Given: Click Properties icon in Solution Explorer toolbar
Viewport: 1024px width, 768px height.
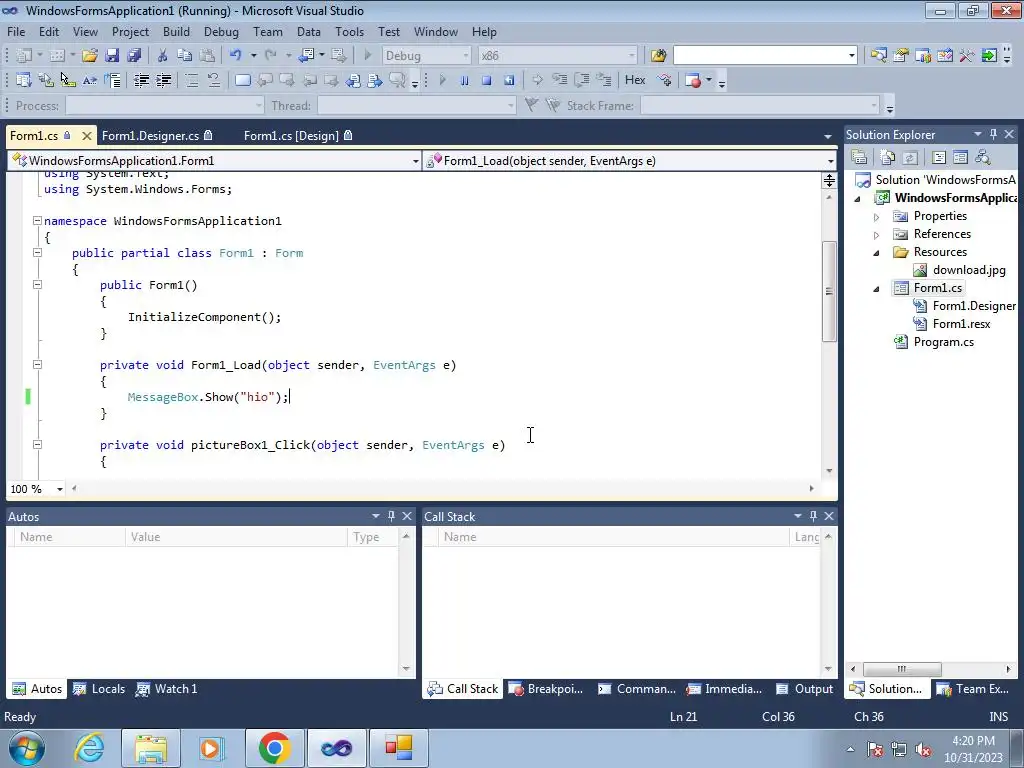Looking at the screenshot, I should point(859,157).
